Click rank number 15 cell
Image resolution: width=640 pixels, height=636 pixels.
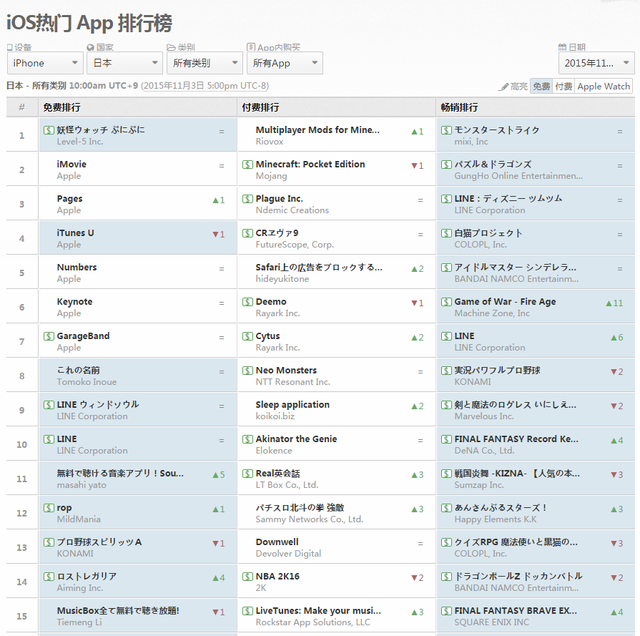[x=22, y=616]
